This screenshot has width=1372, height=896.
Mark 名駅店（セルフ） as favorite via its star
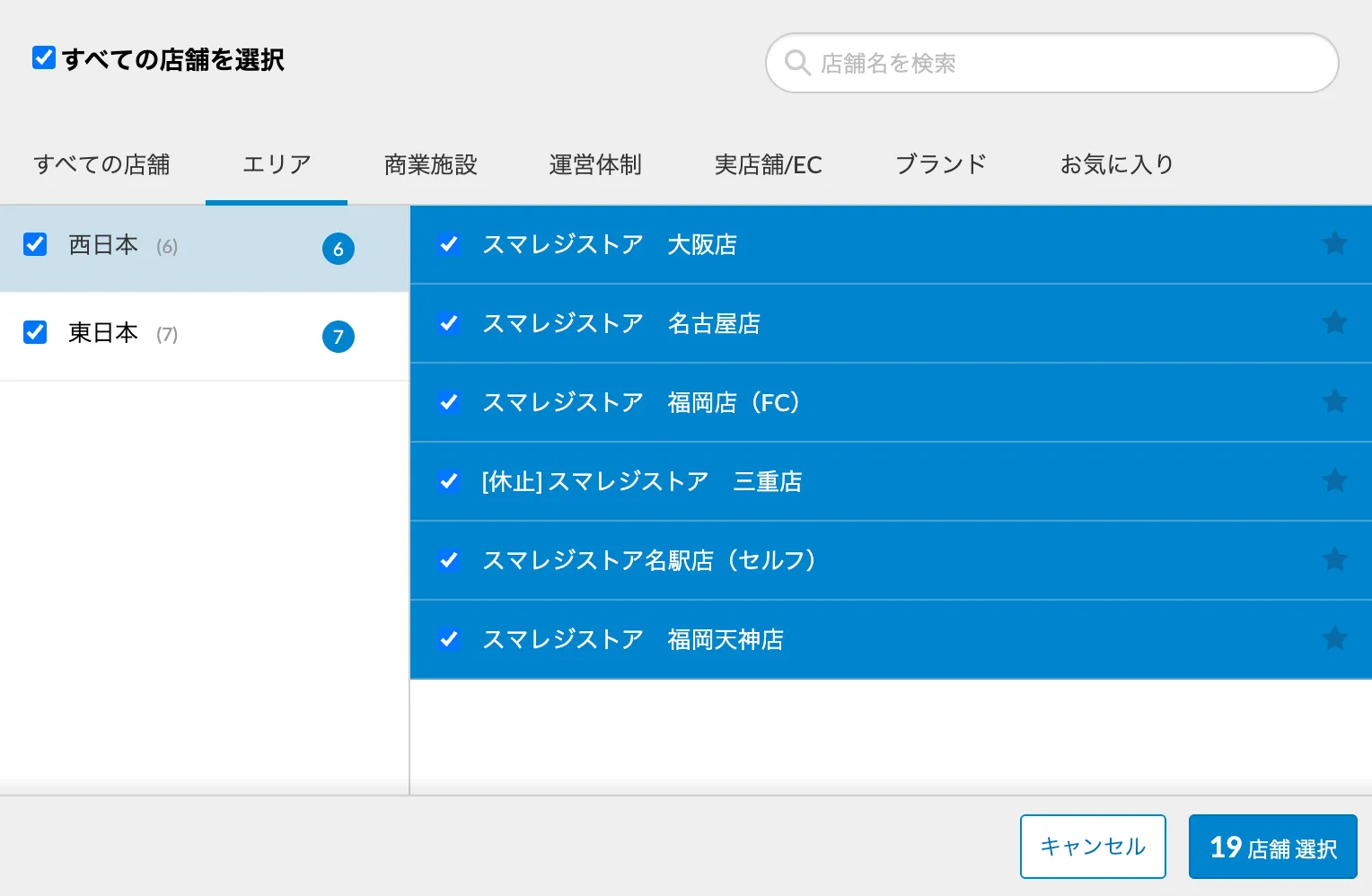pos(1334,559)
